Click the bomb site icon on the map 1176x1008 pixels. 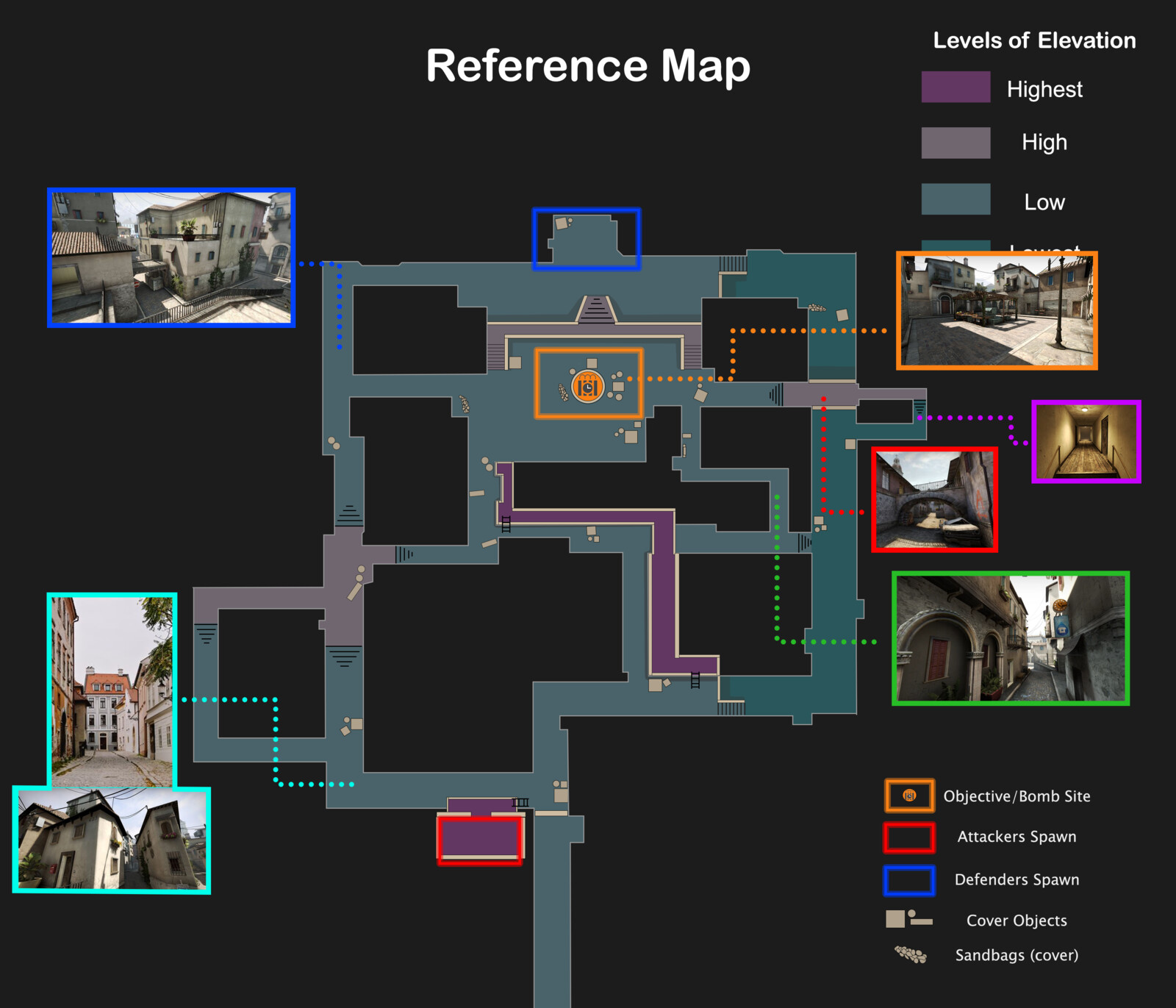point(588,386)
